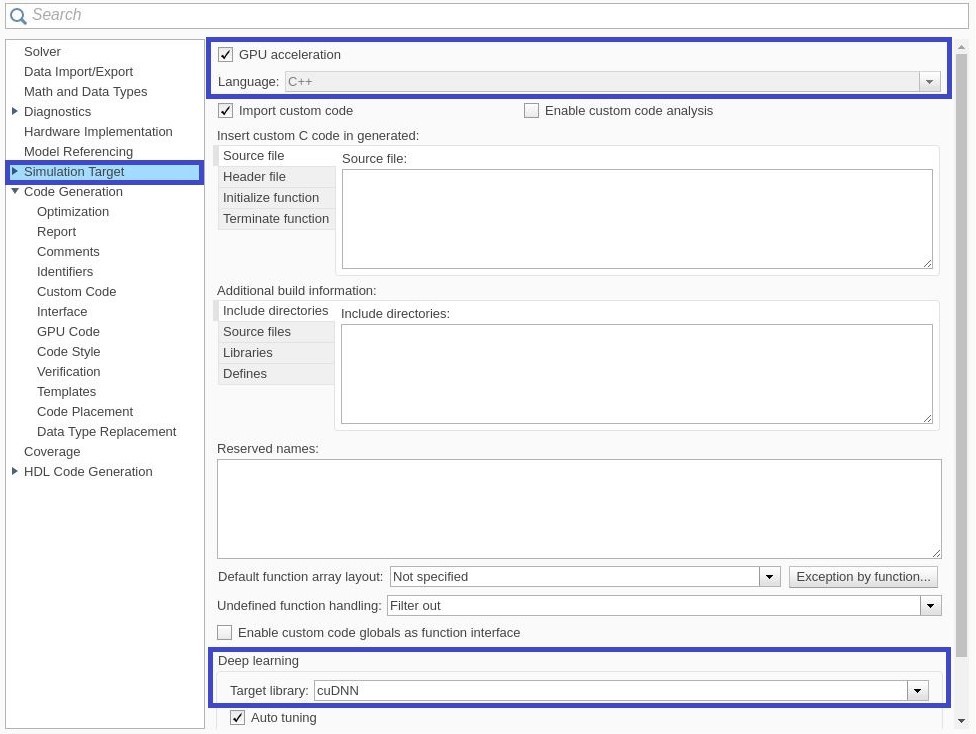976x734 pixels.
Task: Expand the HDL Code Generation node
Action: (x=14, y=471)
